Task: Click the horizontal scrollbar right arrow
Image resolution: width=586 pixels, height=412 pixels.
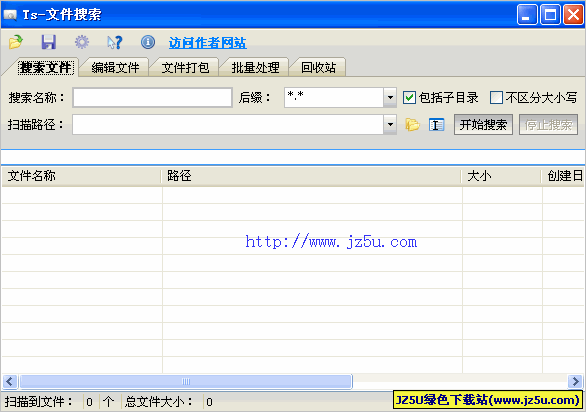Action: point(575,381)
